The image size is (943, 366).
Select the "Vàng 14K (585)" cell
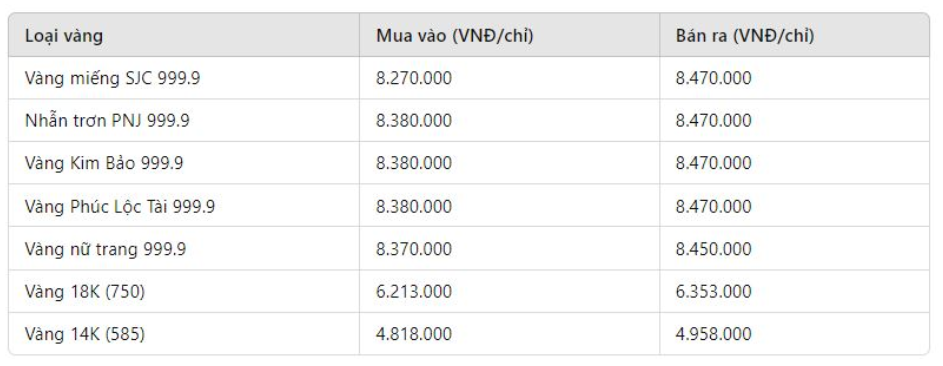(x=184, y=334)
